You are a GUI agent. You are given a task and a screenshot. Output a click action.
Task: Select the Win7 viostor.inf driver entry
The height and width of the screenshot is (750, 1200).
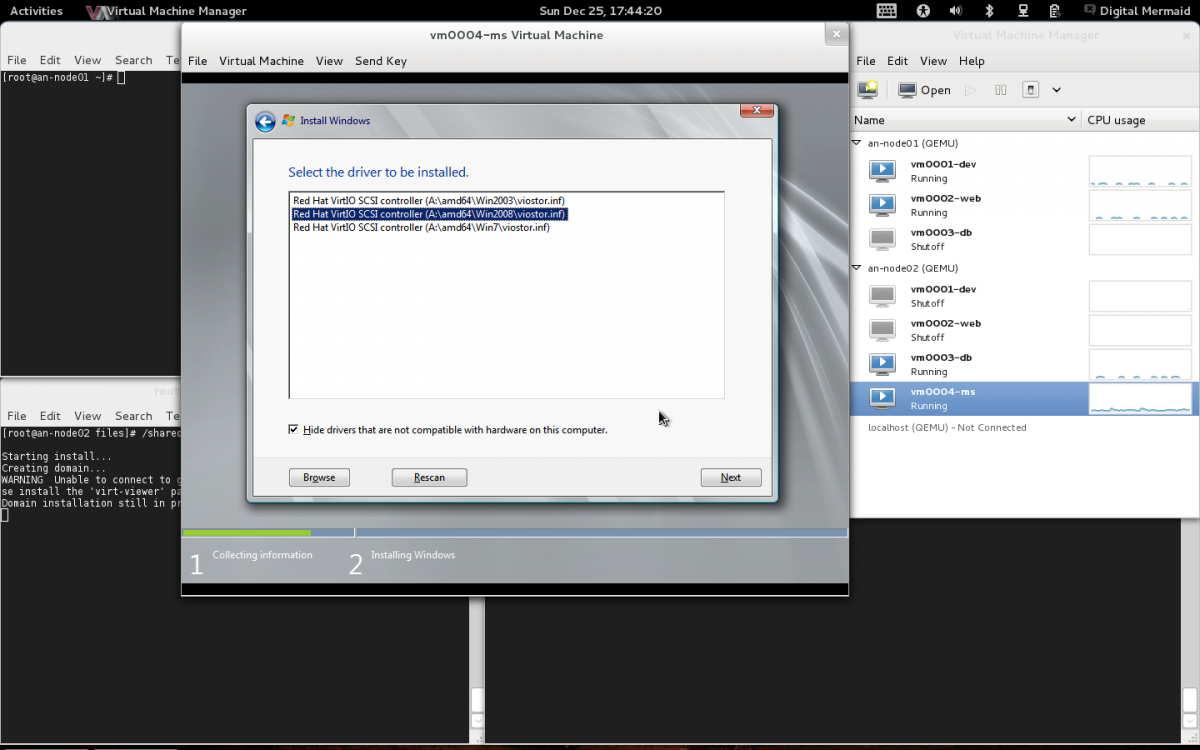pos(421,228)
